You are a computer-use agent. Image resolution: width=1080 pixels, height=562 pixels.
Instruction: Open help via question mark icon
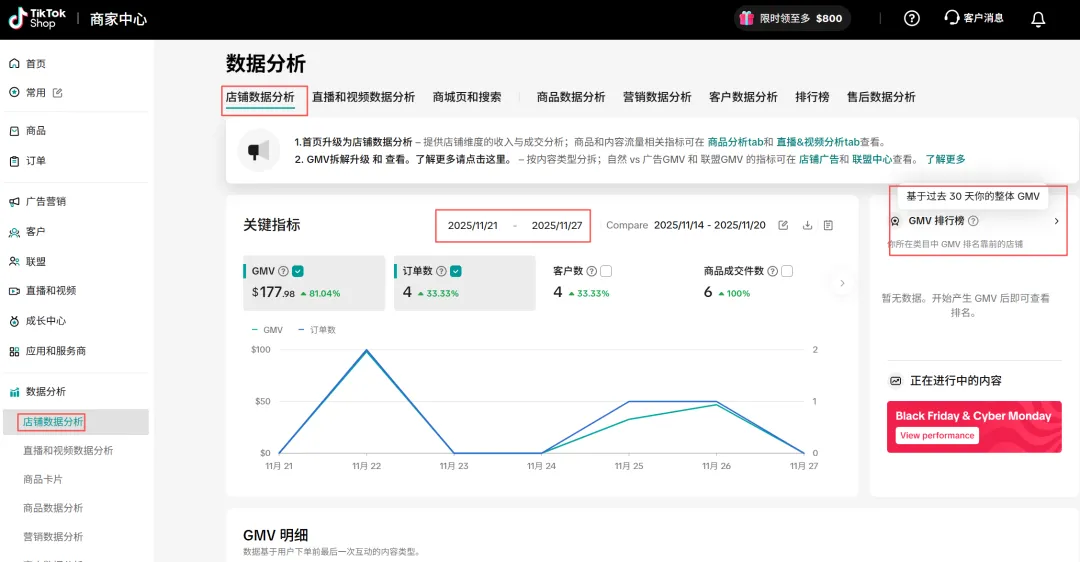click(x=911, y=18)
